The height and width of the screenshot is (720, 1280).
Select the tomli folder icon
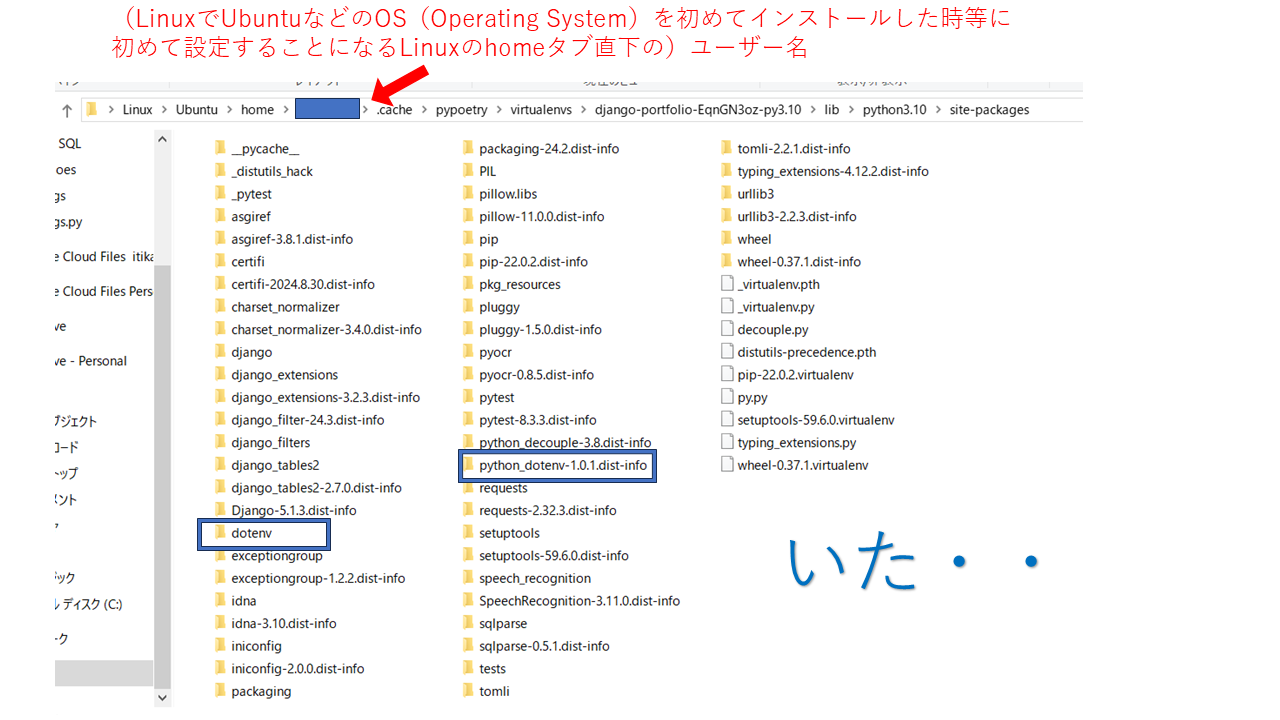coord(468,691)
